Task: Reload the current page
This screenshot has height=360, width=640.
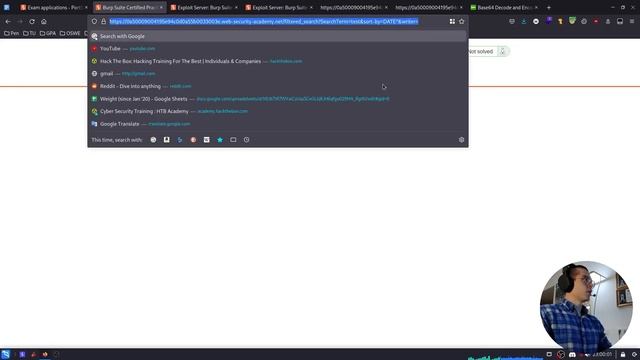Action: tap(32, 21)
